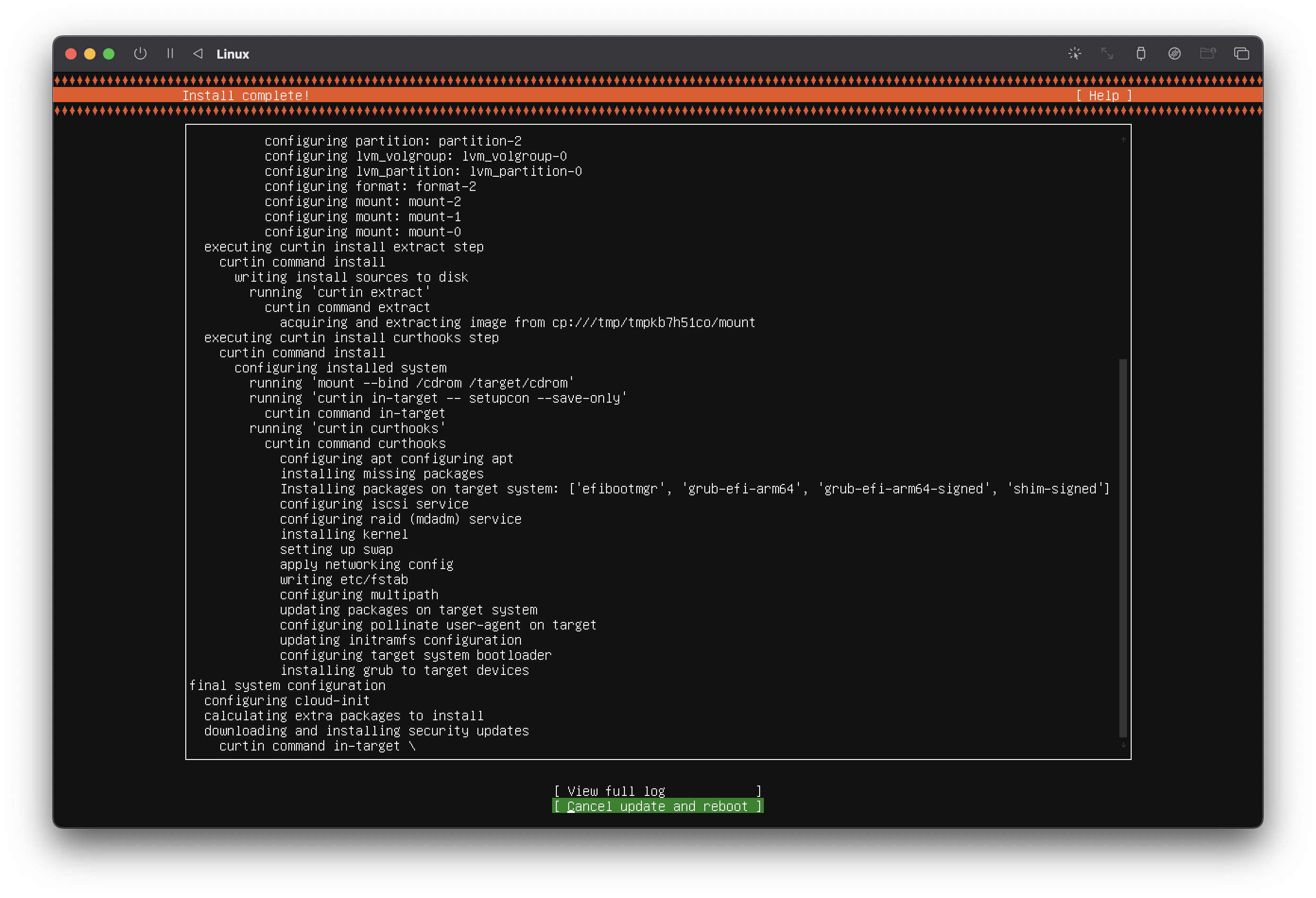Click the resize display arrows icon
The width and height of the screenshot is (1316, 898).
click(1107, 54)
